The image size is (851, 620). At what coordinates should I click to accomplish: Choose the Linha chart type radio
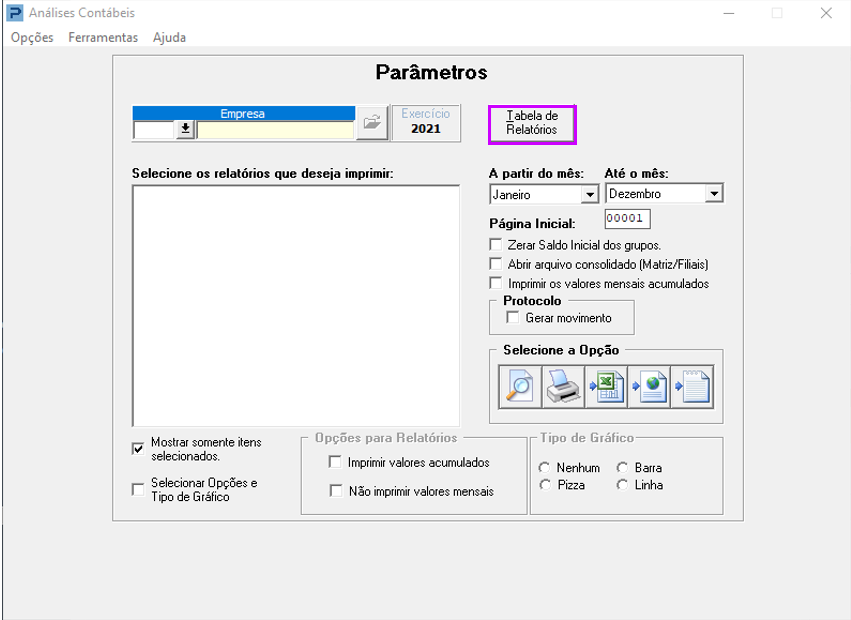pyautogui.click(x=623, y=485)
